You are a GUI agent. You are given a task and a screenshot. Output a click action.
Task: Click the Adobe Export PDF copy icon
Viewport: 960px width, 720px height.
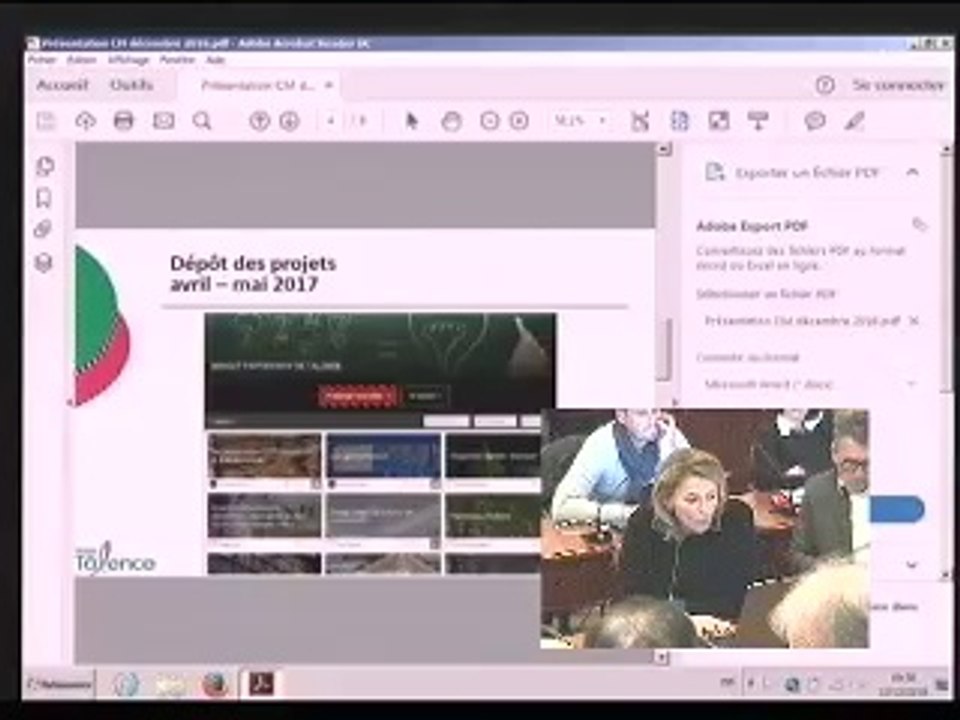point(919,224)
